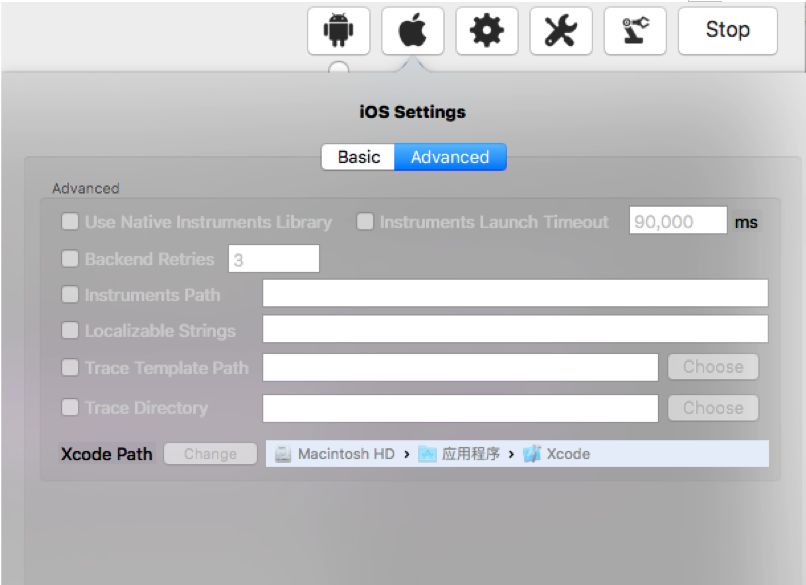Click the Backend Retries number field

click(x=273, y=259)
